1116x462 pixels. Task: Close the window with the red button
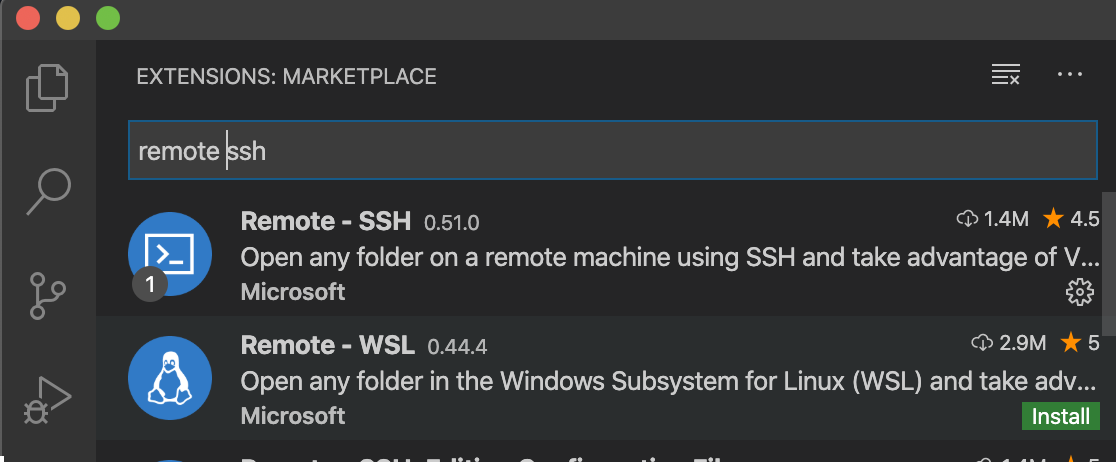pyautogui.click(x=28, y=17)
